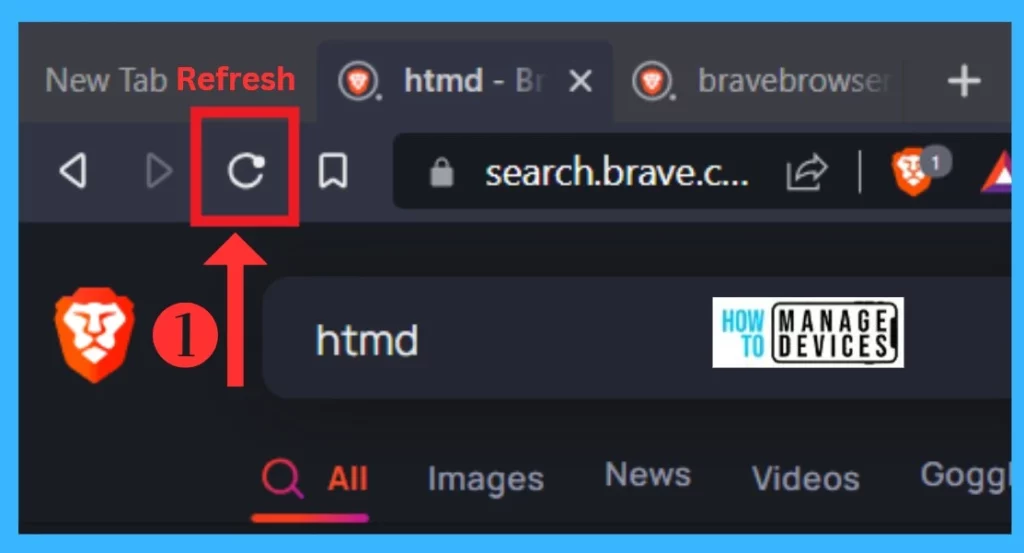Click the htmd search input field
The width and height of the screenshot is (1024, 553).
(x=636, y=338)
